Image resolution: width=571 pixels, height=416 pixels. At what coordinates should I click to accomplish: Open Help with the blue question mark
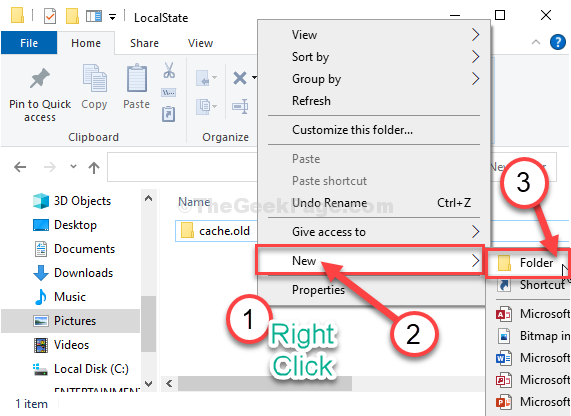click(x=557, y=42)
